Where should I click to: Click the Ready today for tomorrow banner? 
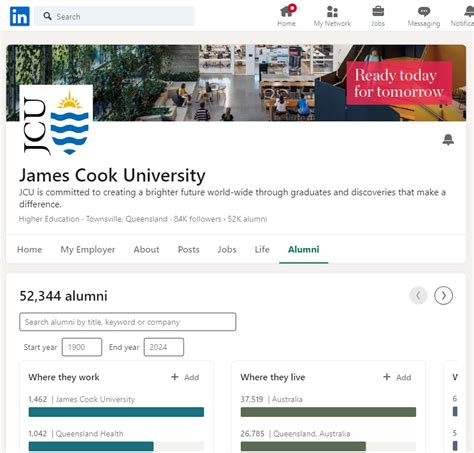click(x=399, y=83)
